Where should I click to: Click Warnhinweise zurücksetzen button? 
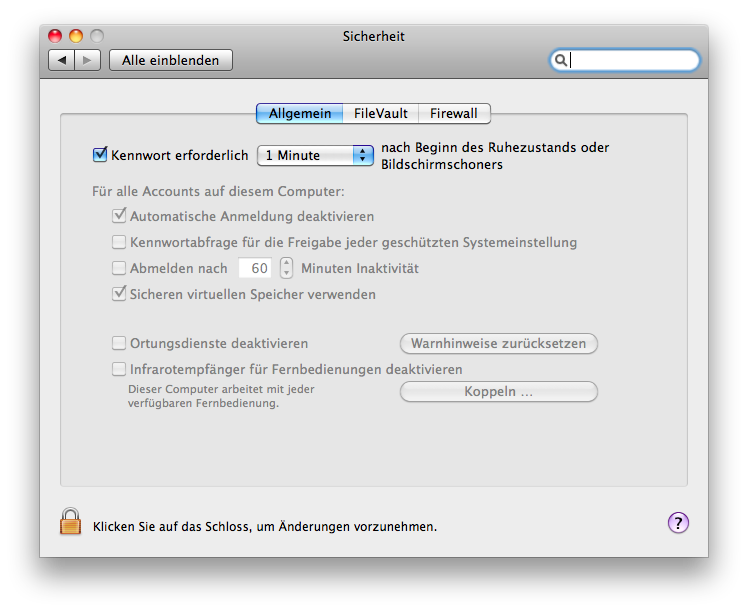point(499,343)
